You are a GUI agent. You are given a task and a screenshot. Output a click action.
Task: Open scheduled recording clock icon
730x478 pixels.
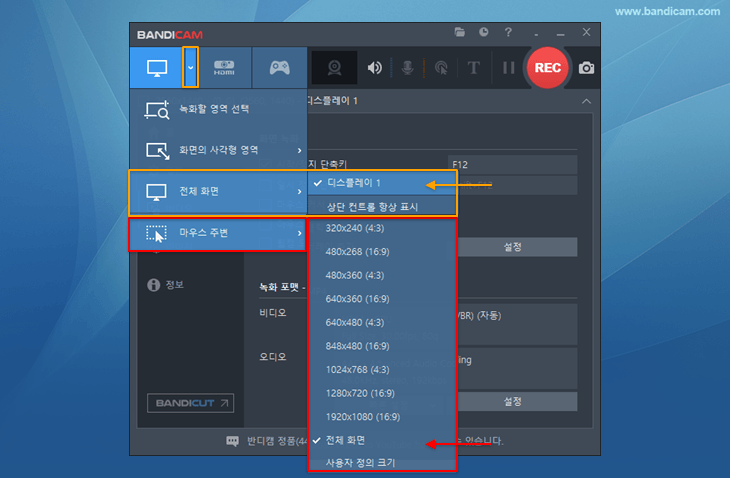(x=484, y=32)
